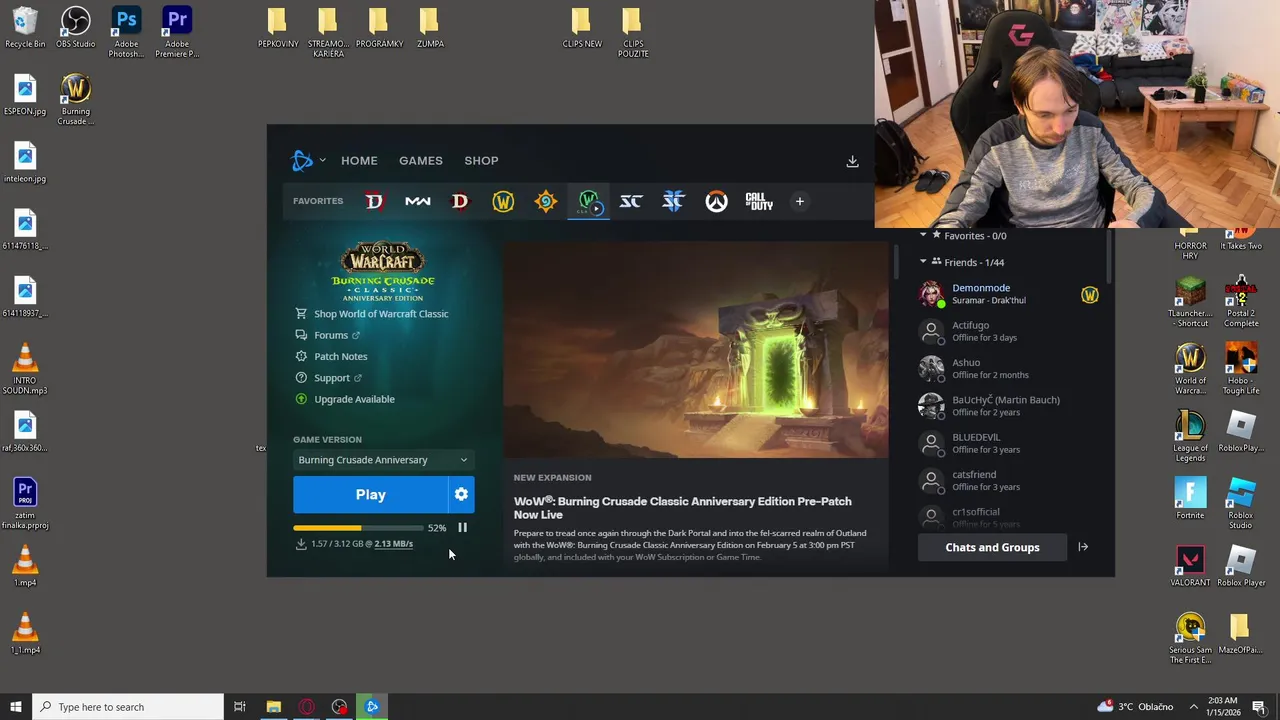1280x720 pixels.
Task: Open Chats and Groups
Action: (x=992, y=547)
